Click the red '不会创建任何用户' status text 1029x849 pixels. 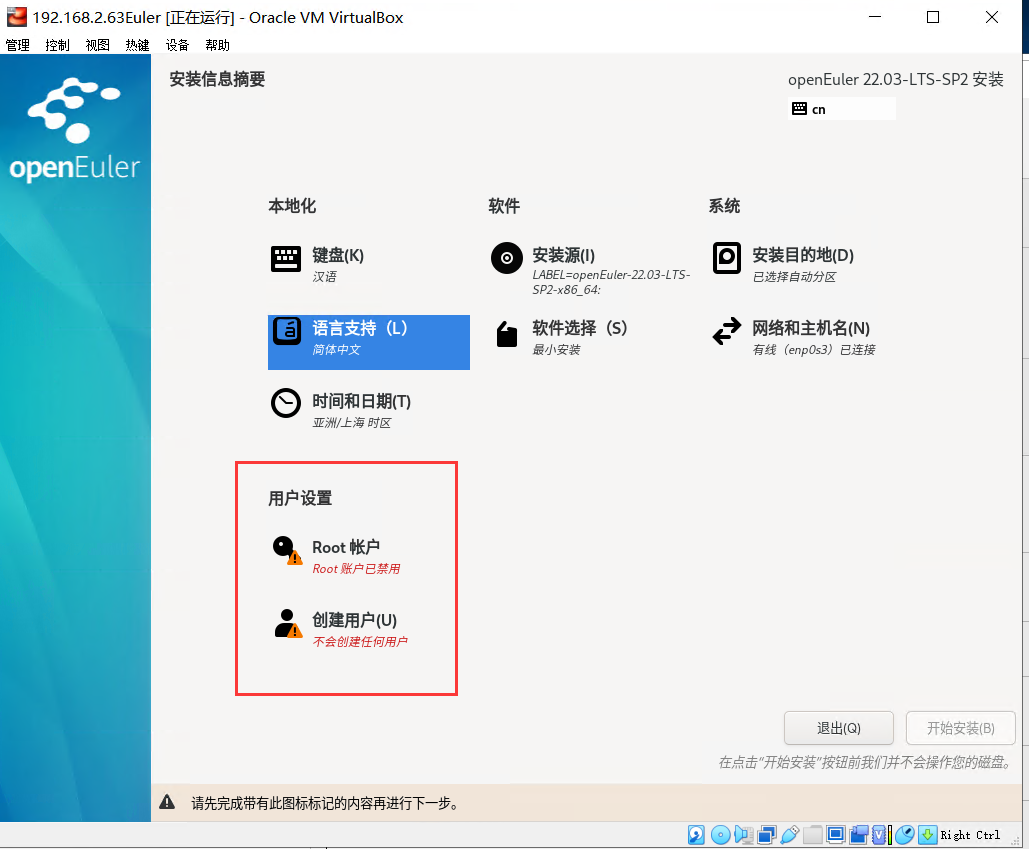pyautogui.click(x=360, y=642)
